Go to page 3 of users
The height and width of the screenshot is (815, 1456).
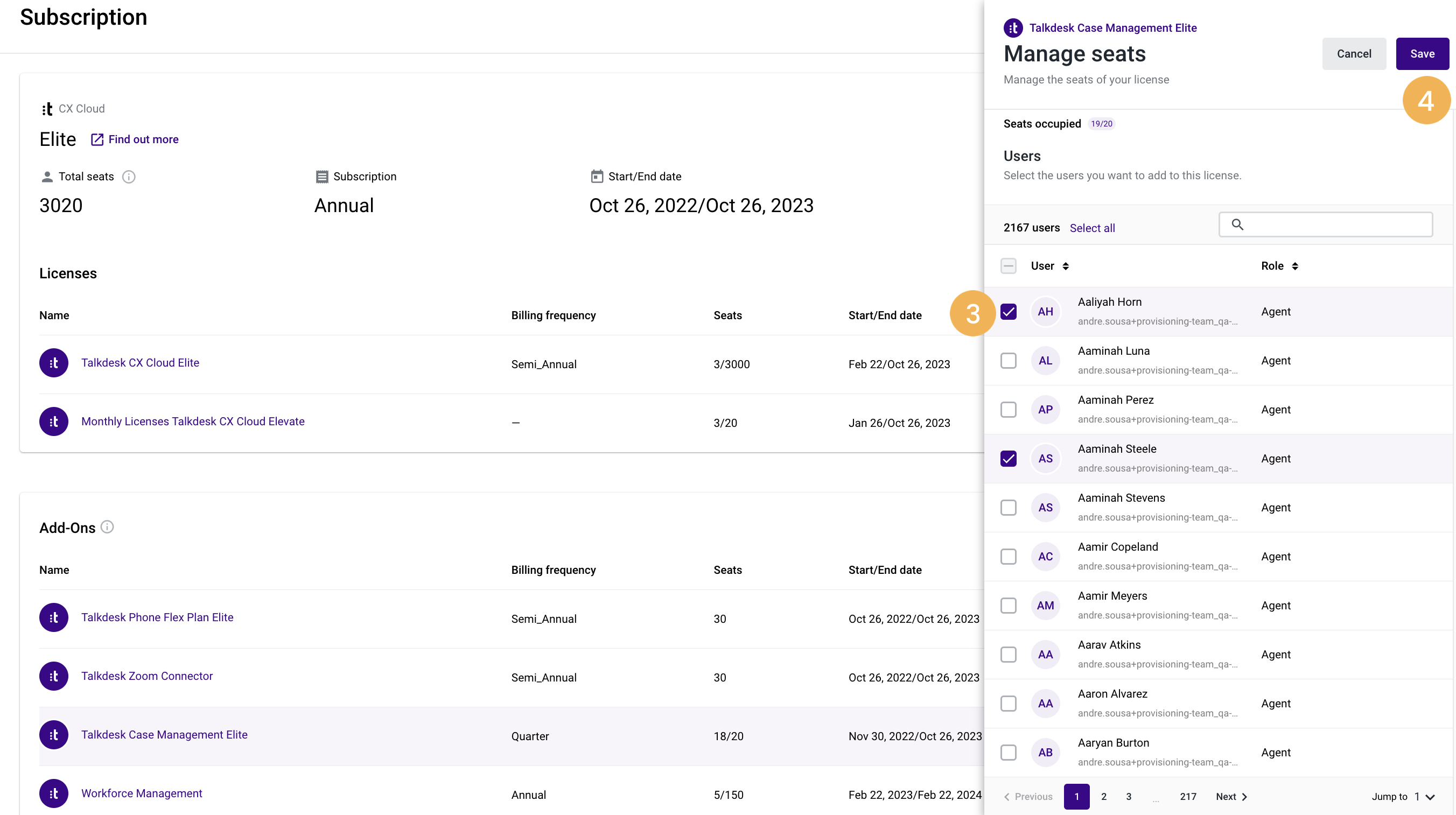tap(1129, 797)
